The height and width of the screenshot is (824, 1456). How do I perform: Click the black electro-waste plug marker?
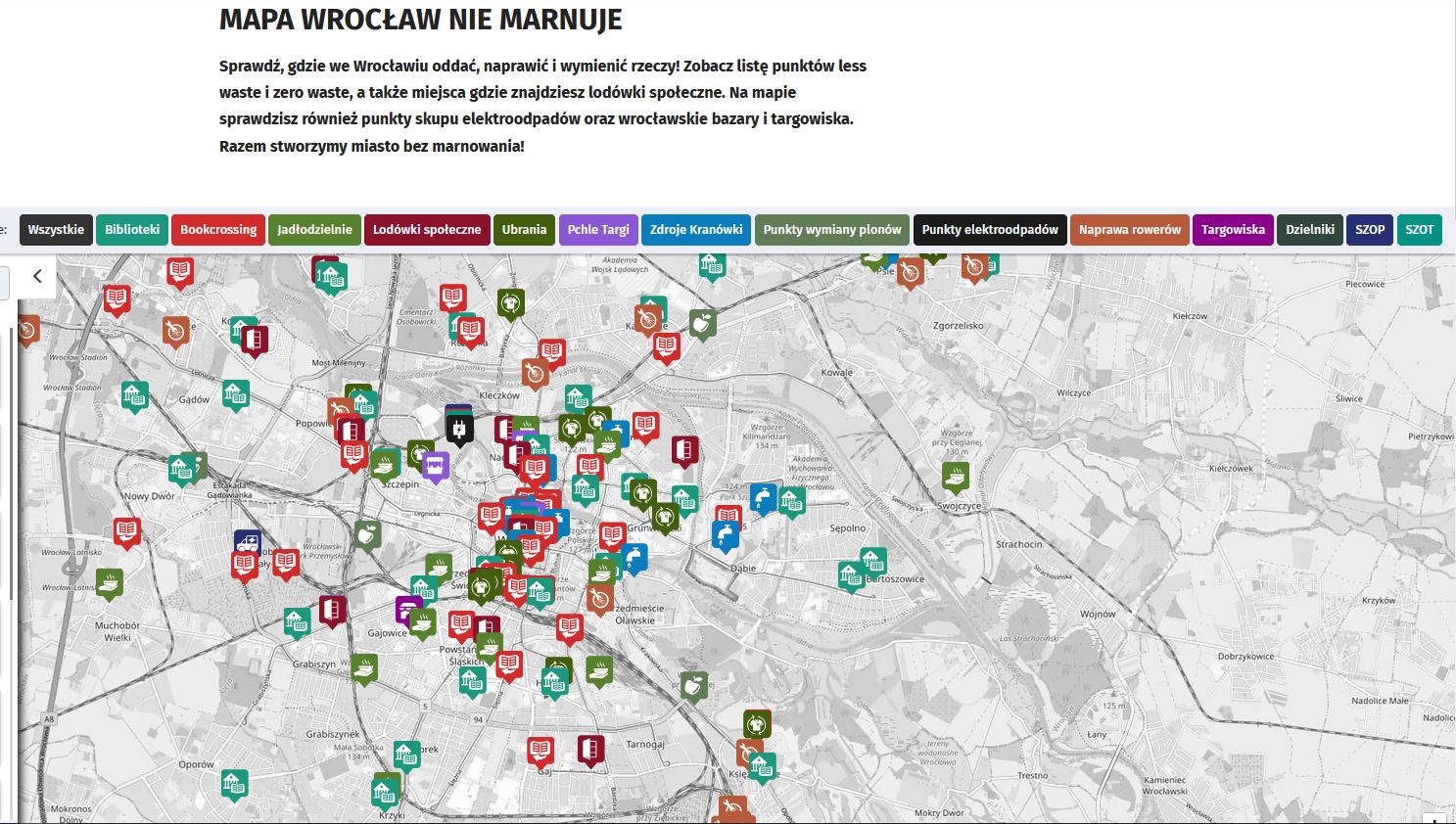[459, 428]
